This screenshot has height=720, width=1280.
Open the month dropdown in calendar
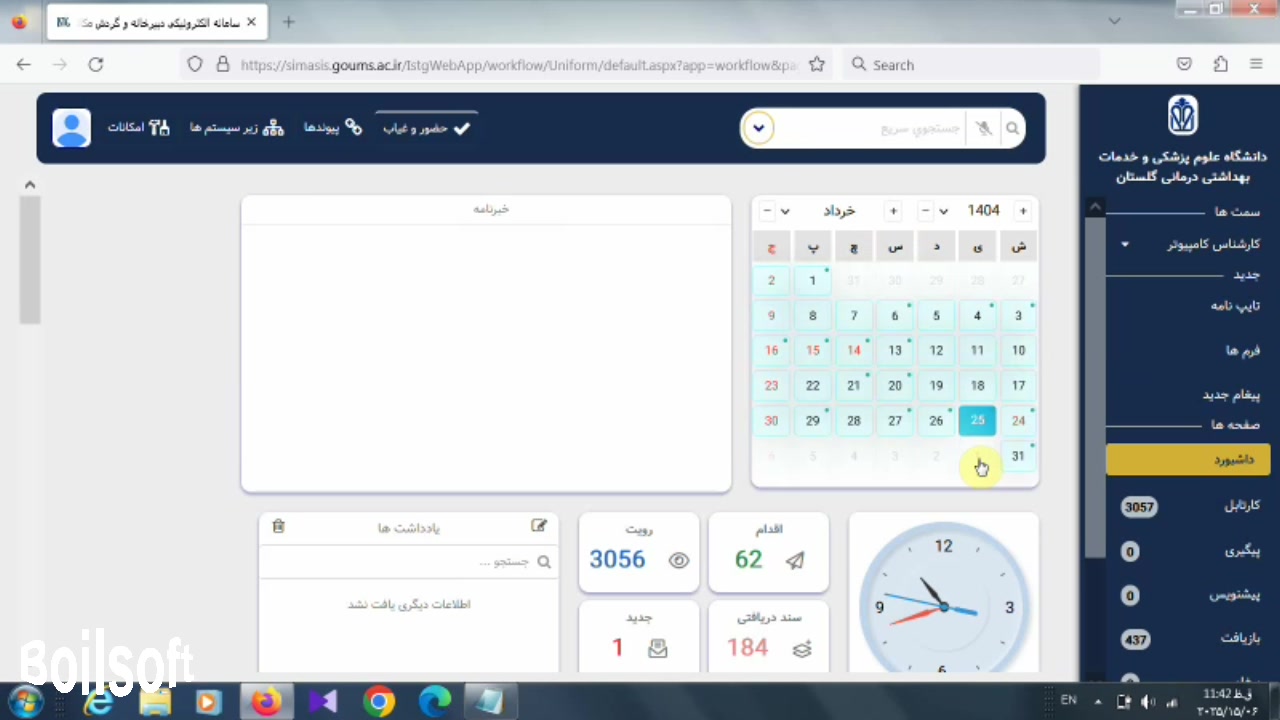(x=785, y=211)
